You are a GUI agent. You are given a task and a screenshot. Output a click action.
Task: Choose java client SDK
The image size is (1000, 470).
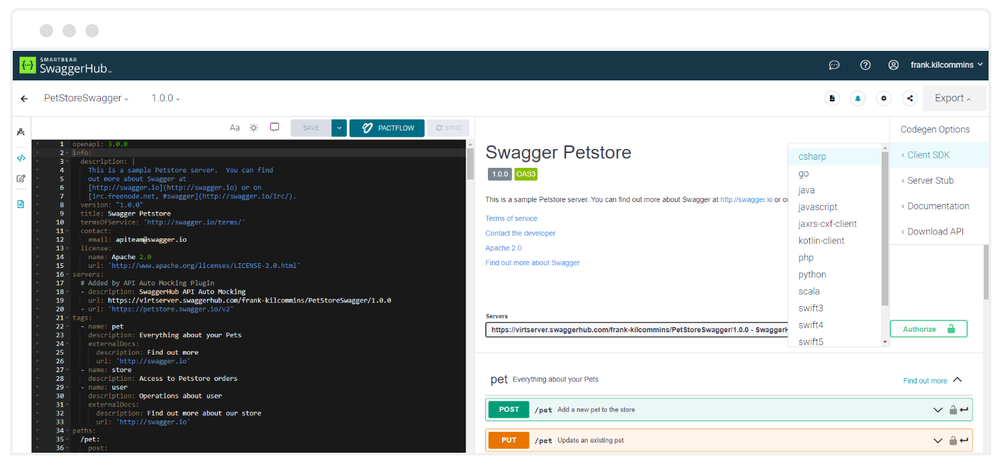point(834,190)
